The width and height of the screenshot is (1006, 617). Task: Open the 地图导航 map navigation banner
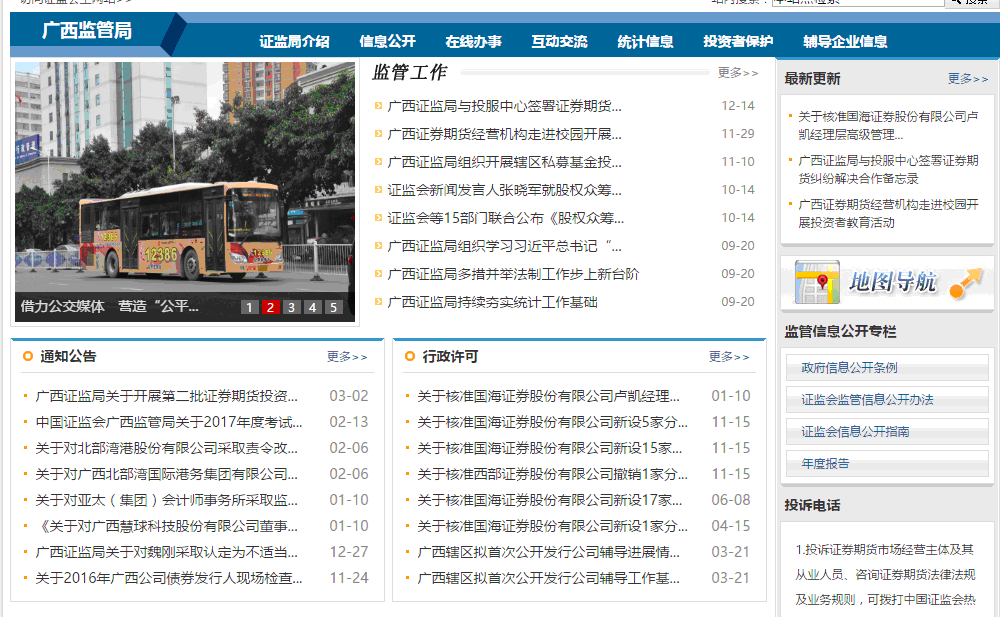887,282
